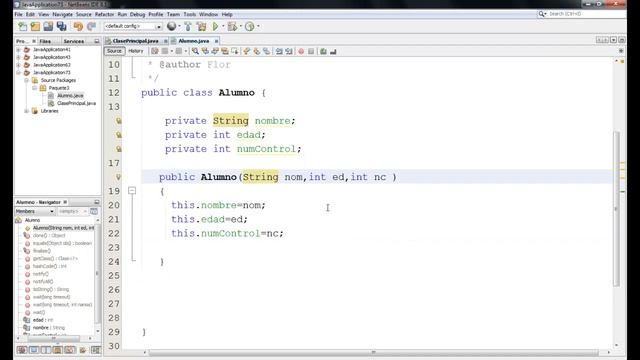The width and height of the screenshot is (640, 360).
Task: Select ClasePrincipal.java in the project tree
Action: (76, 103)
